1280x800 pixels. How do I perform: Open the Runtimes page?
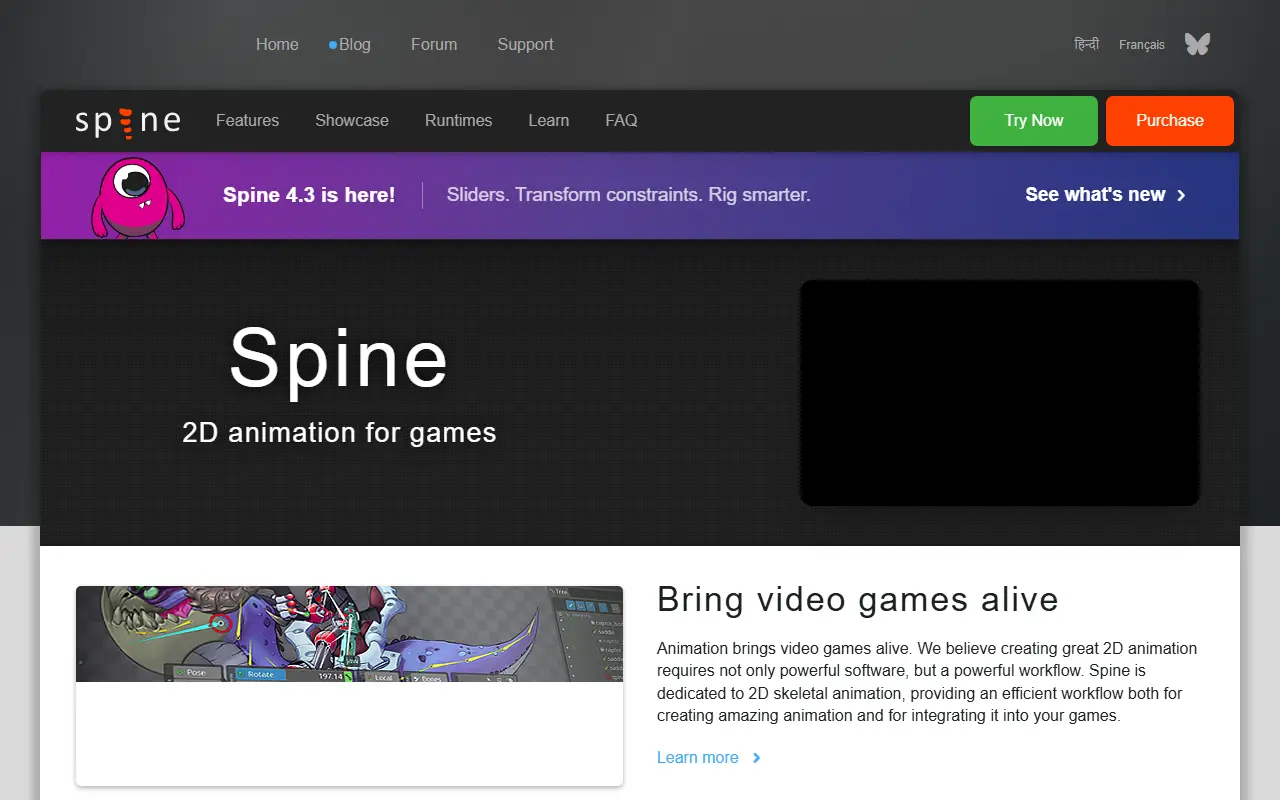pyautogui.click(x=458, y=120)
